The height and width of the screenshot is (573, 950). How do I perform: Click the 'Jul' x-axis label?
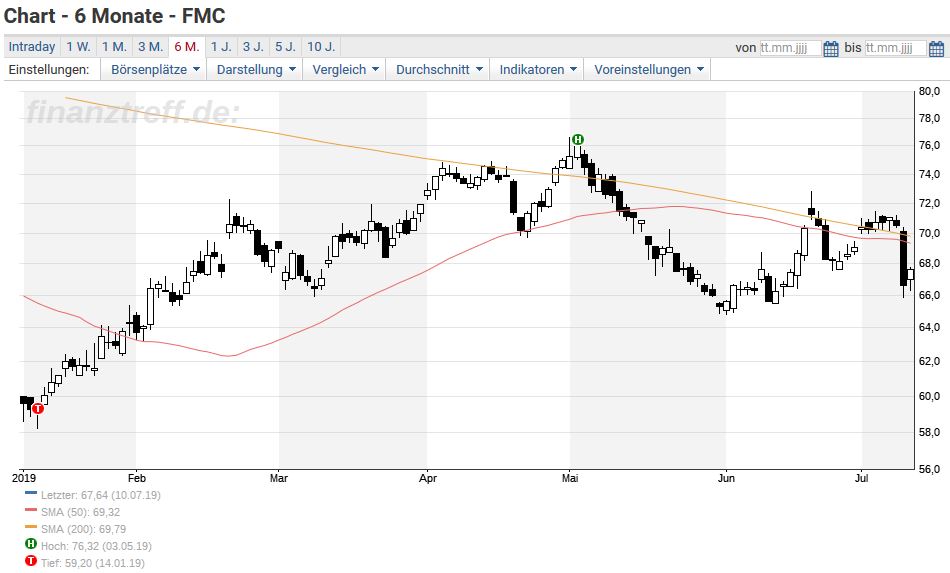[862, 478]
